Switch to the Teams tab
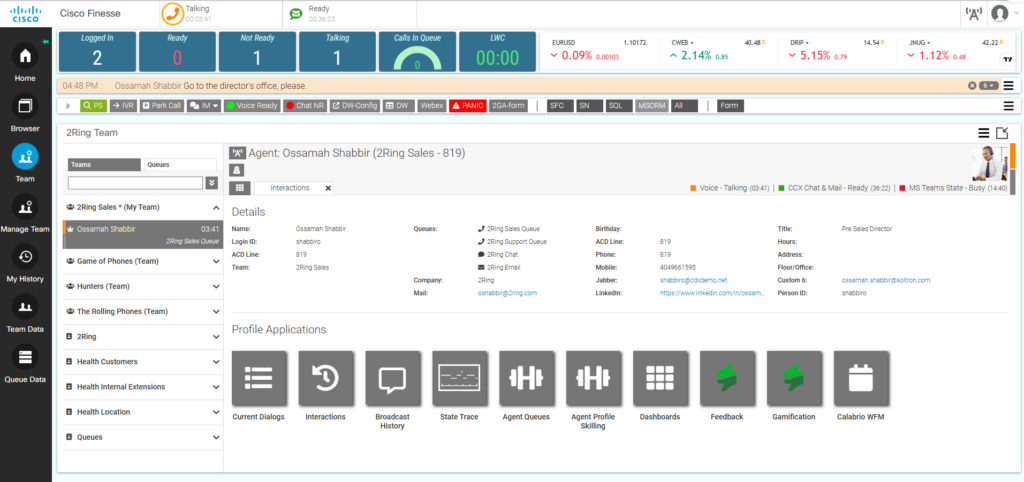The height and width of the screenshot is (482, 1024). 104,165
